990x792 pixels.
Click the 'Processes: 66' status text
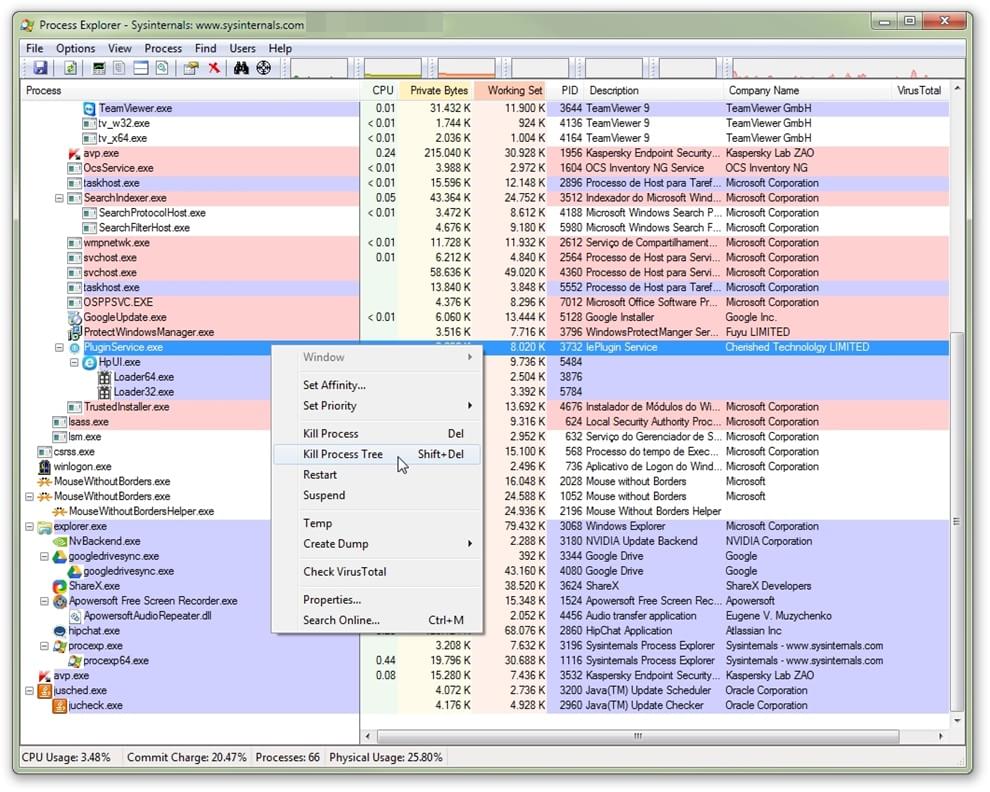(287, 757)
